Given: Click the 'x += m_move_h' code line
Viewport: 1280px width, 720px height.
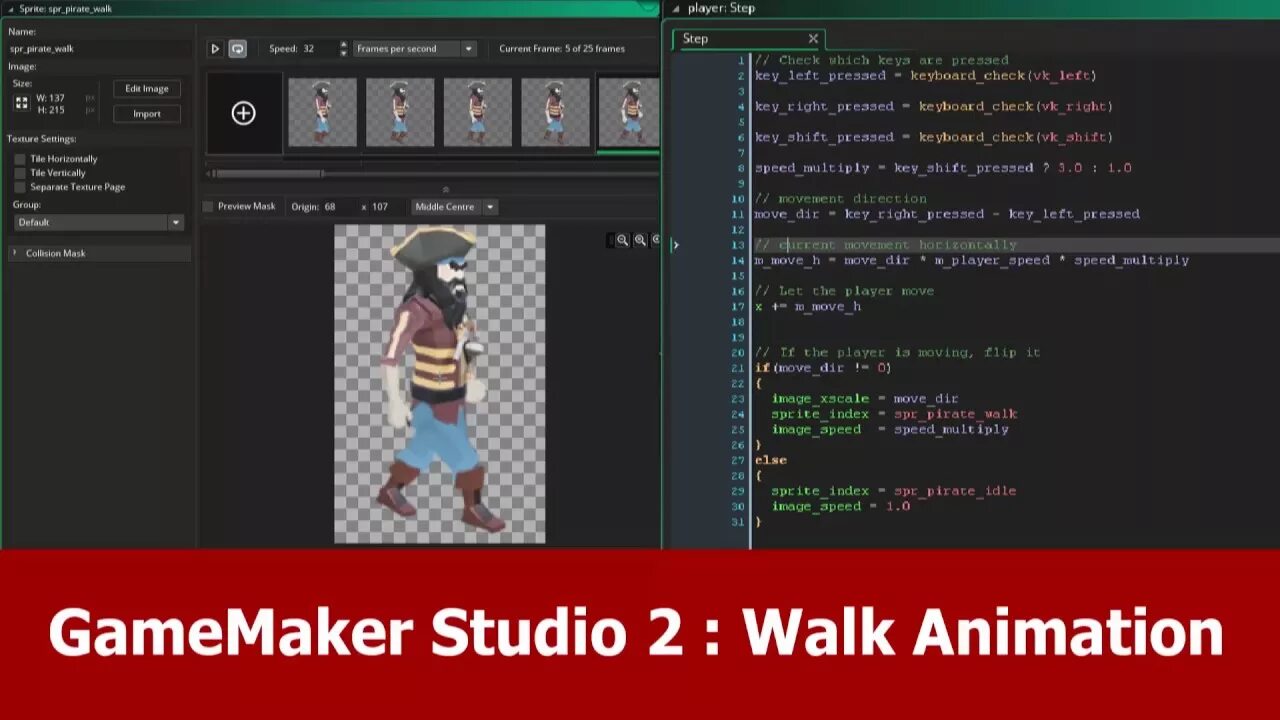Looking at the screenshot, I should tap(808, 306).
